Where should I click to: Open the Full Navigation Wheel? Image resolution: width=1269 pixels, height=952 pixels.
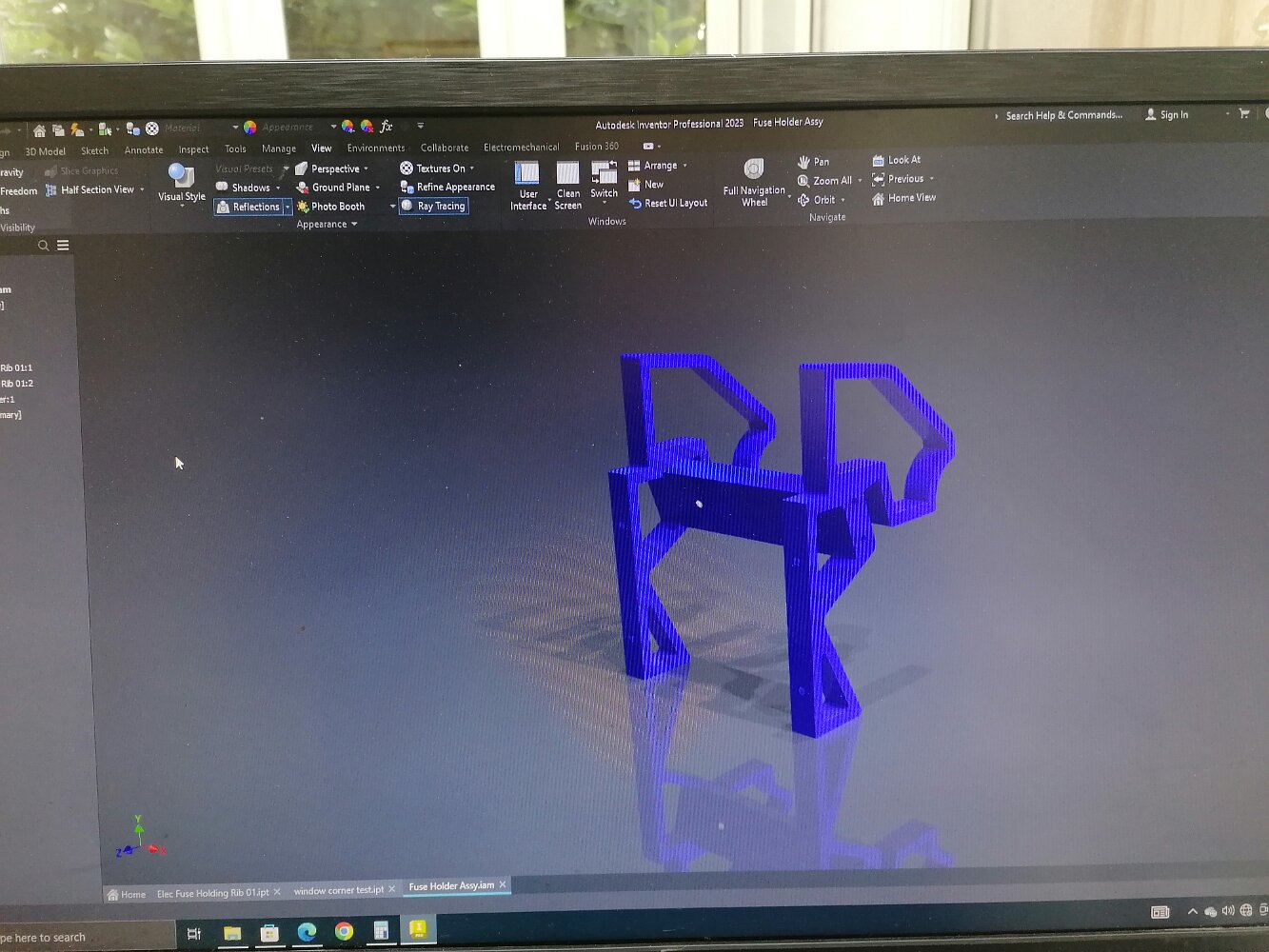click(754, 170)
